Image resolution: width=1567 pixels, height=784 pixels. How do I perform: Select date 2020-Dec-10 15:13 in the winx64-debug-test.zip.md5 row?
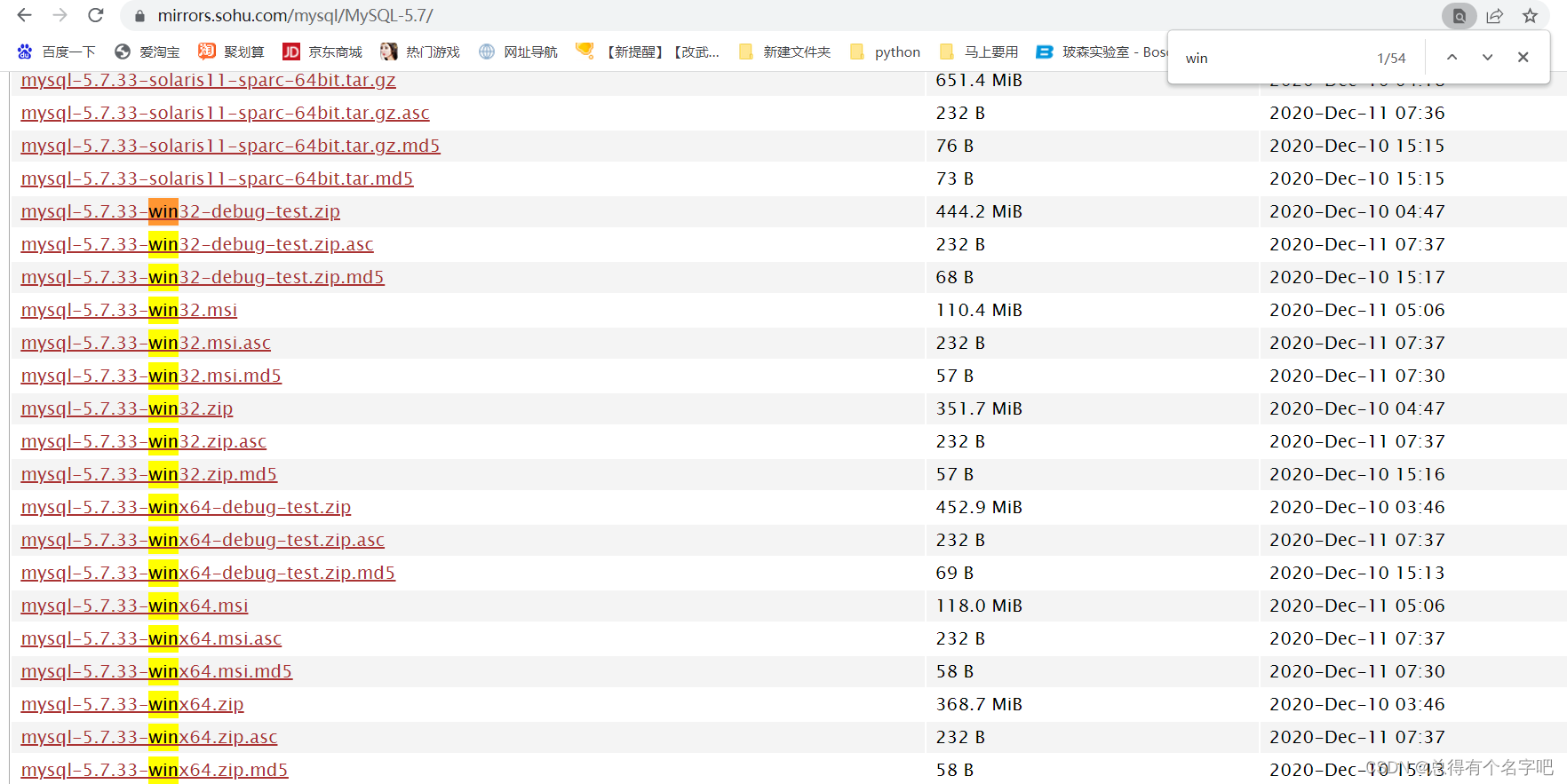coord(1357,573)
